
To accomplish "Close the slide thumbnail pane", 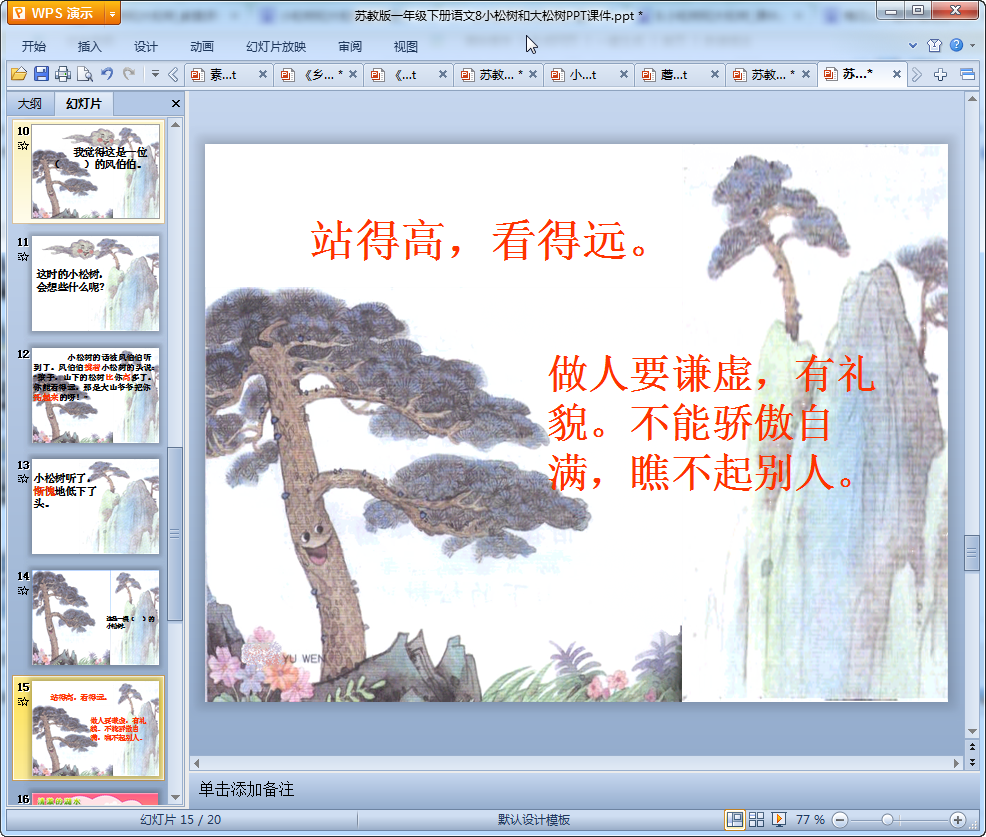I will pyautogui.click(x=176, y=104).
